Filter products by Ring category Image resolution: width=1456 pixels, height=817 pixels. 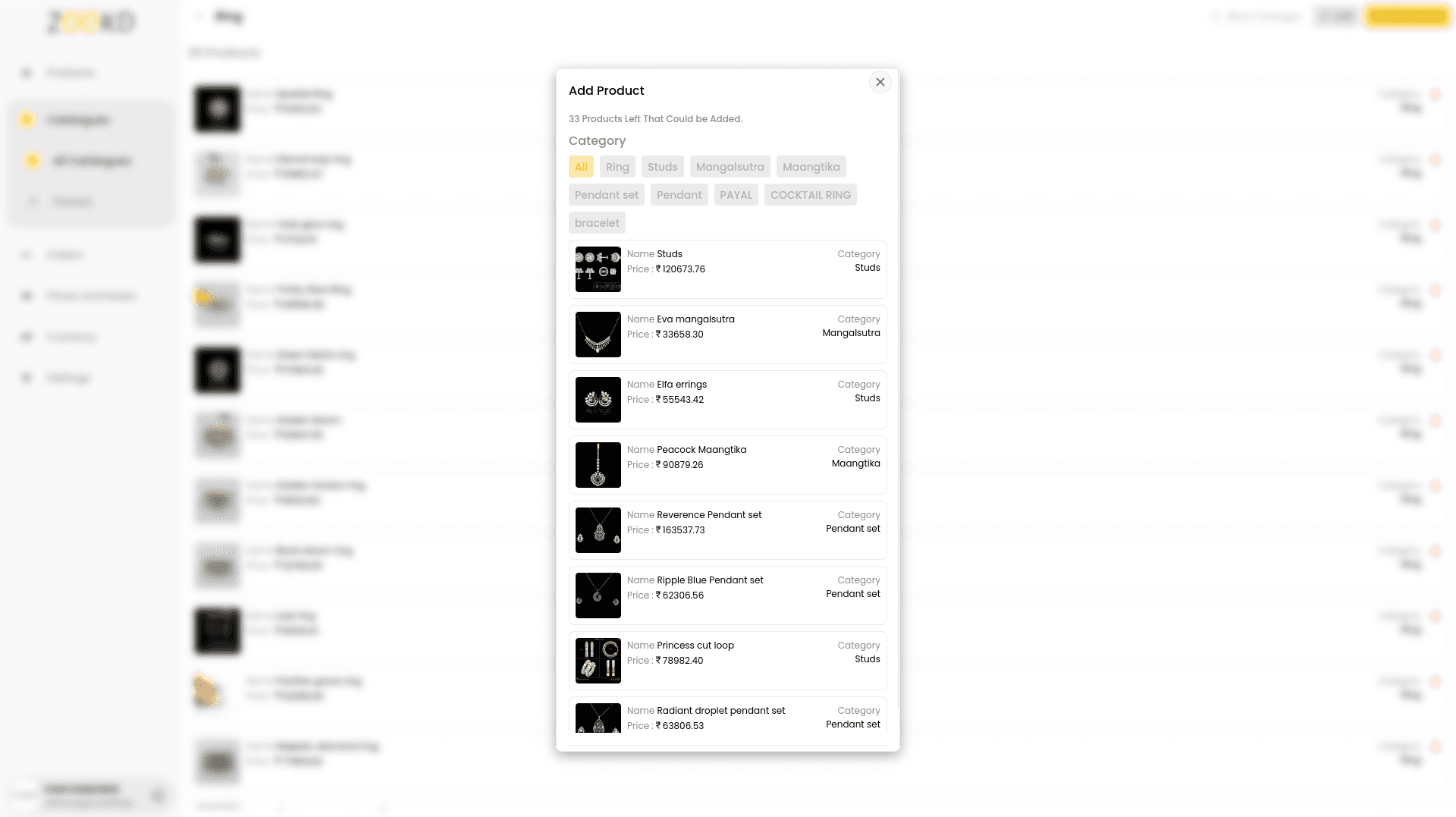coord(617,167)
